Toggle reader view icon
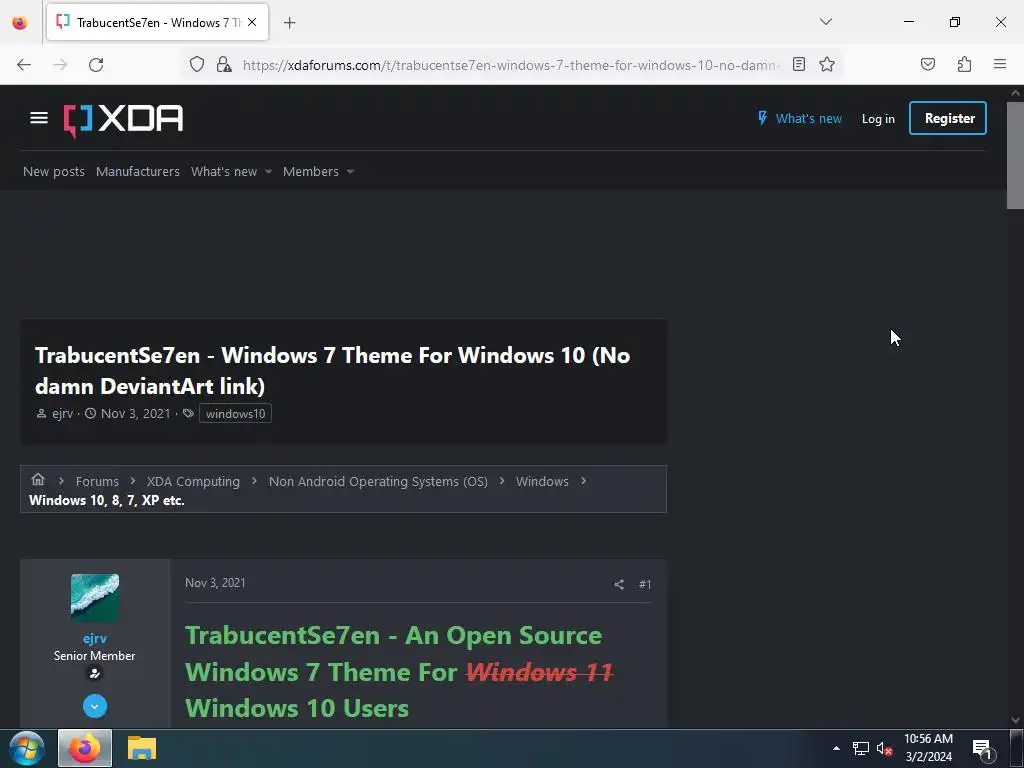 click(799, 64)
